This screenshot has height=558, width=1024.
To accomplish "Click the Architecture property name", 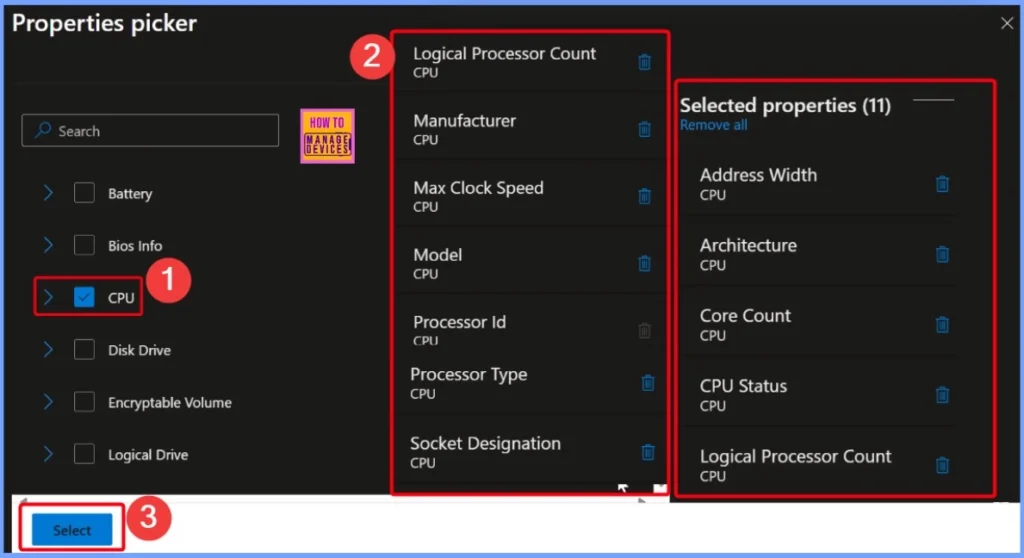I will [x=748, y=246].
